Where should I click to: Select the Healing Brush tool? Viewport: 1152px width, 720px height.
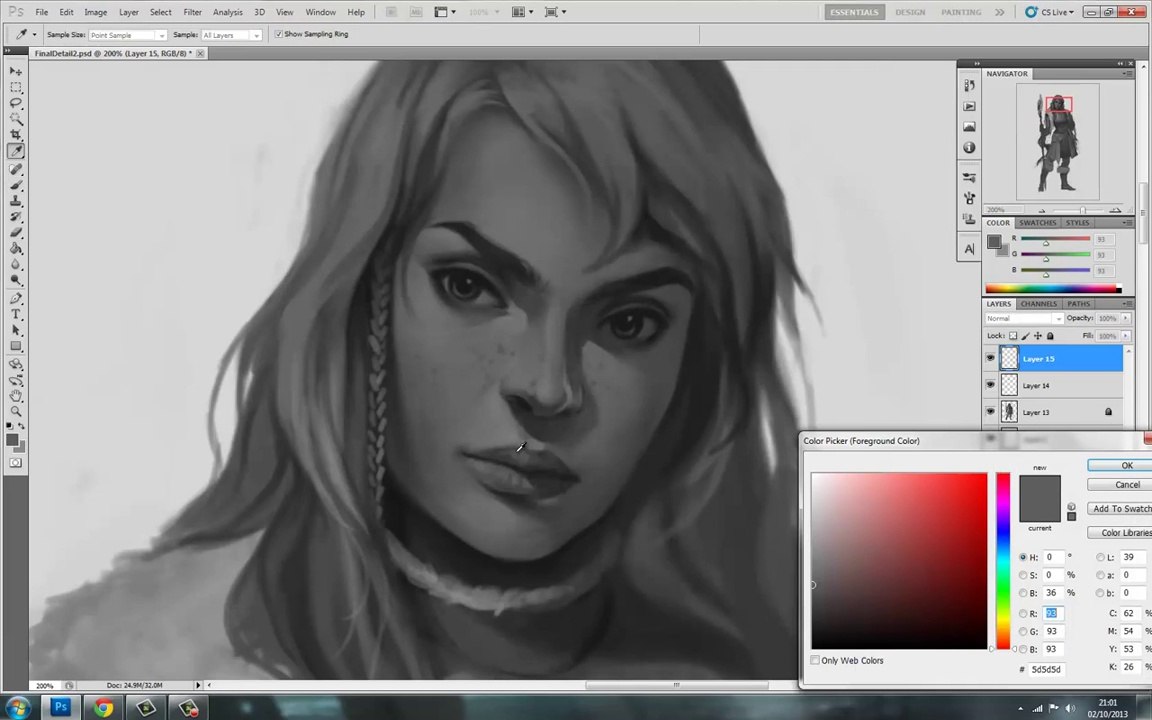point(15,169)
